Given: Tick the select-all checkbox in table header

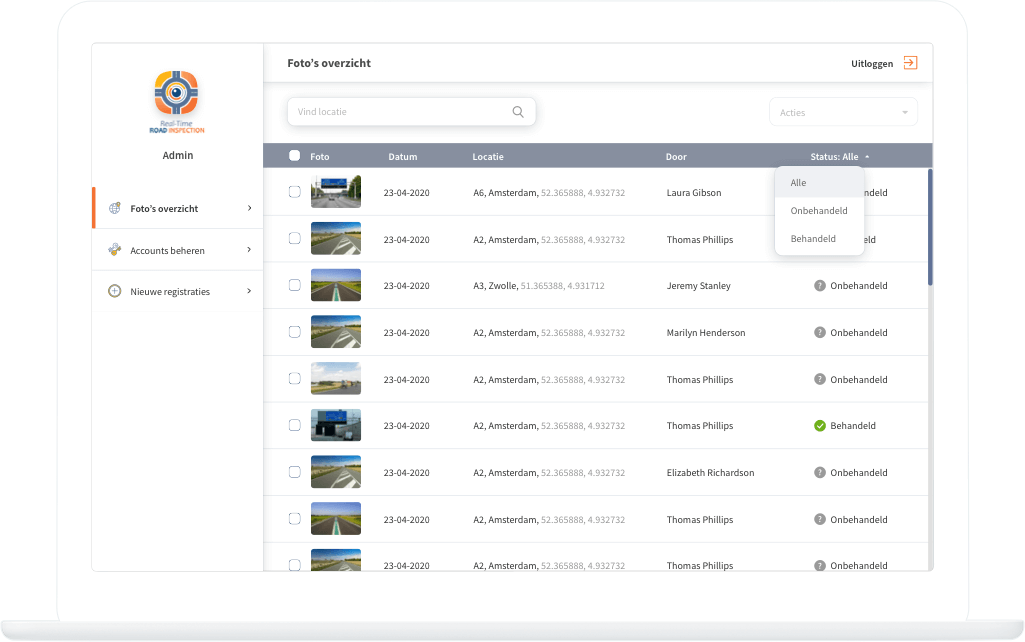Looking at the screenshot, I should (295, 156).
